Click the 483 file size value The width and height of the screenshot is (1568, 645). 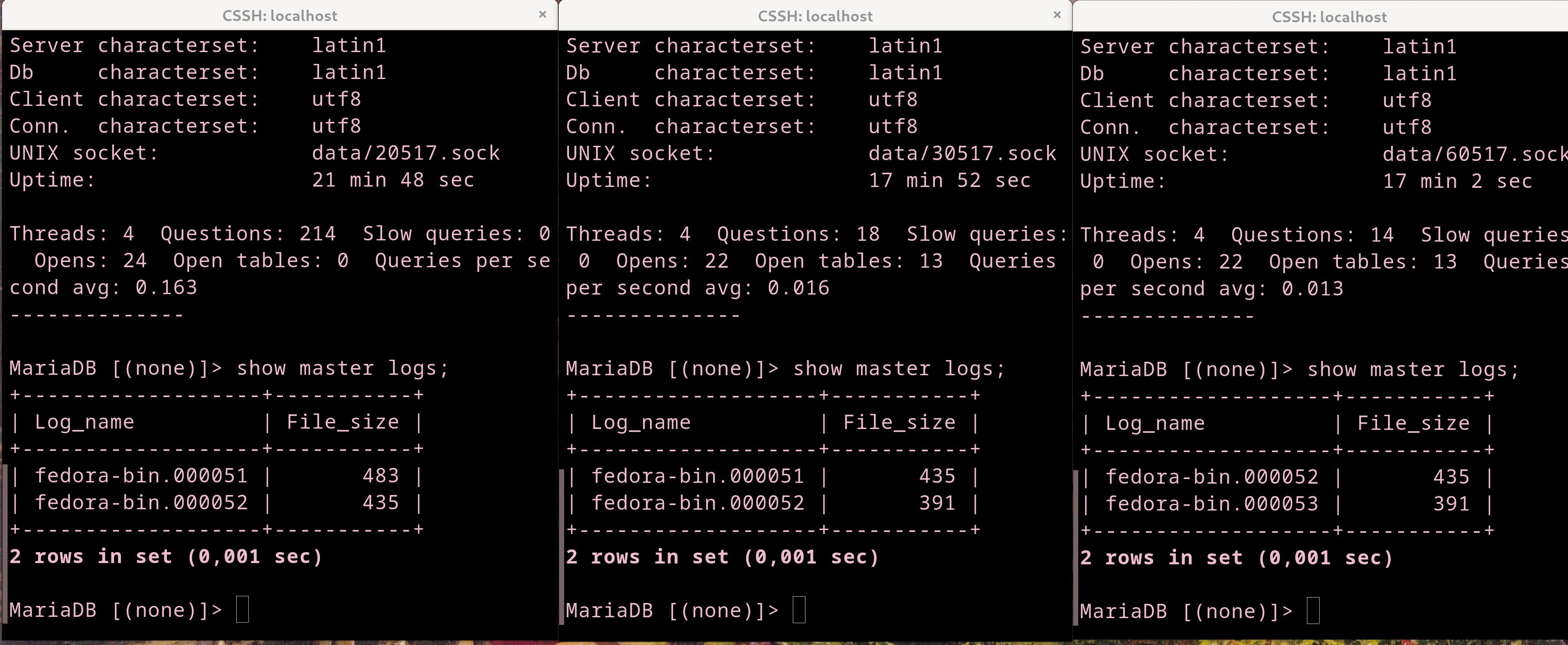pos(380,475)
